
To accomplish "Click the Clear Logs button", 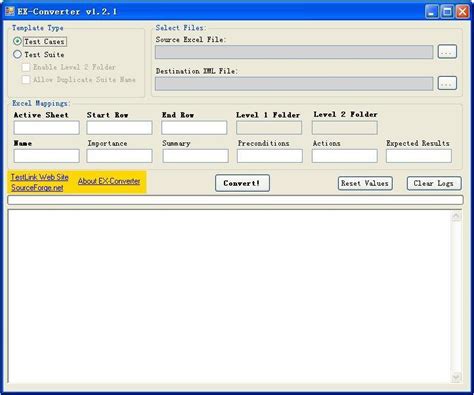I will coord(434,183).
